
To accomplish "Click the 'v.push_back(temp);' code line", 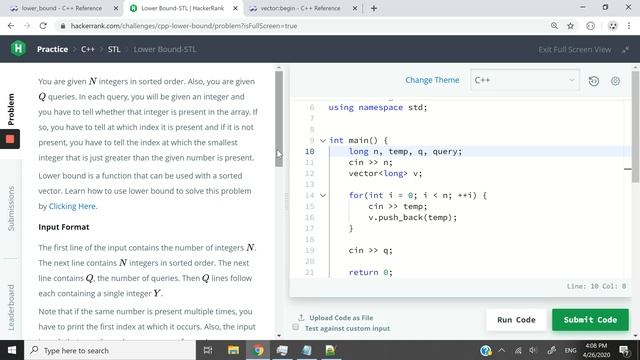I will pyautogui.click(x=413, y=218).
